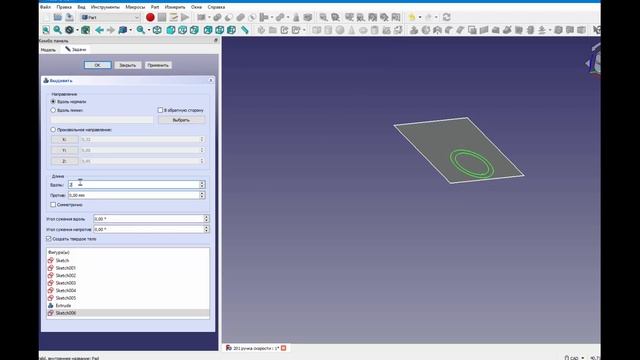Screen dimensions: 640x360
Task: Open the 'Вид' menu
Action: coord(82,7)
